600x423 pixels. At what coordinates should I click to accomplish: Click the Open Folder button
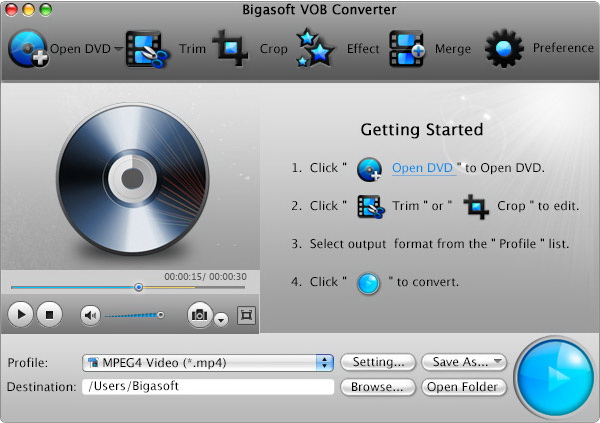coord(464,387)
